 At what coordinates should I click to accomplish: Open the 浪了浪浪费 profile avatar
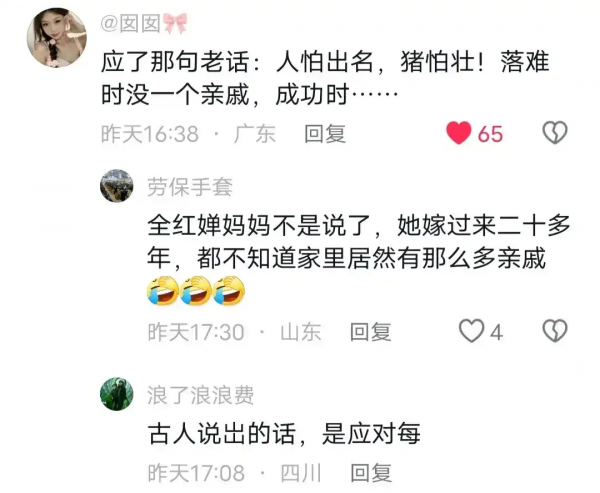click(117, 394)
